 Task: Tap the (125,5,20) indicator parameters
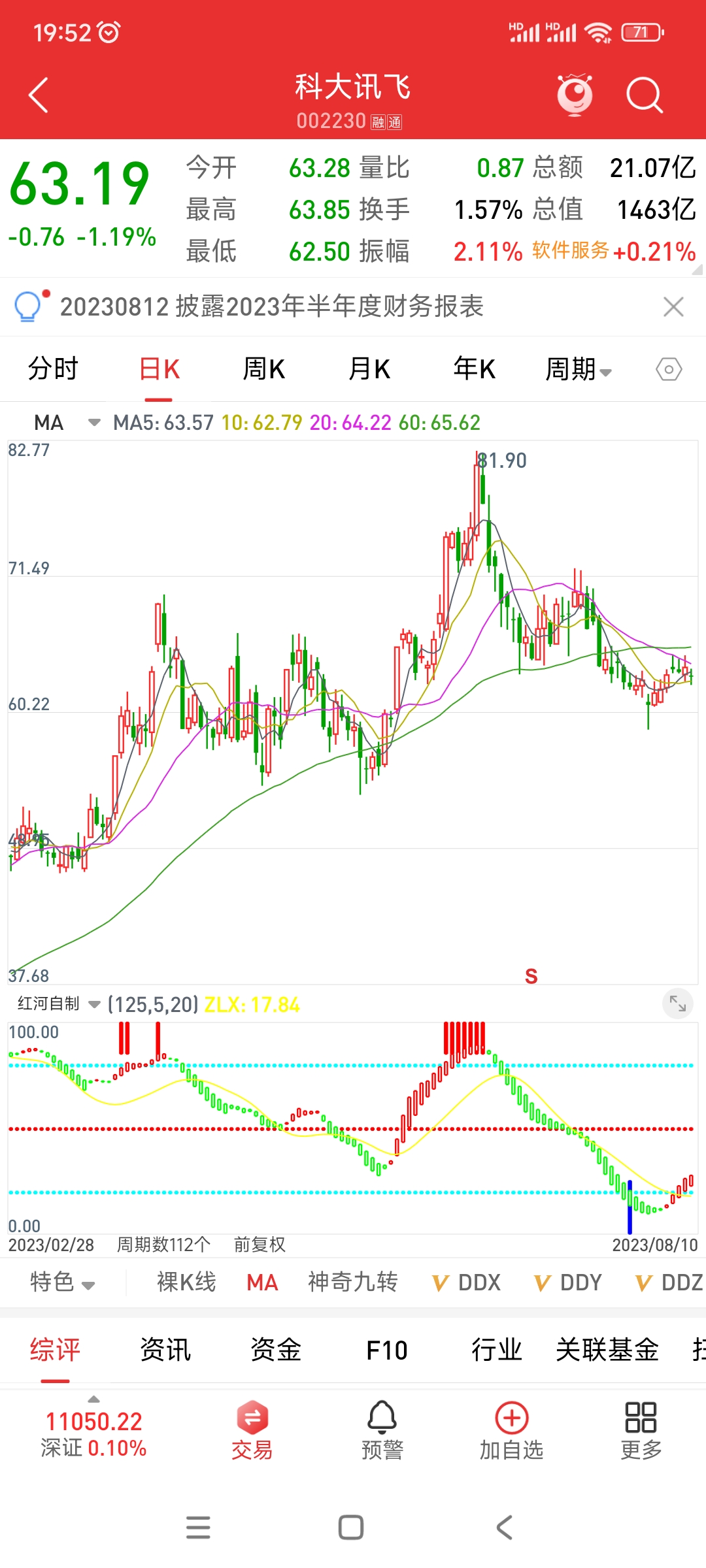click(x=152, y=1004)
